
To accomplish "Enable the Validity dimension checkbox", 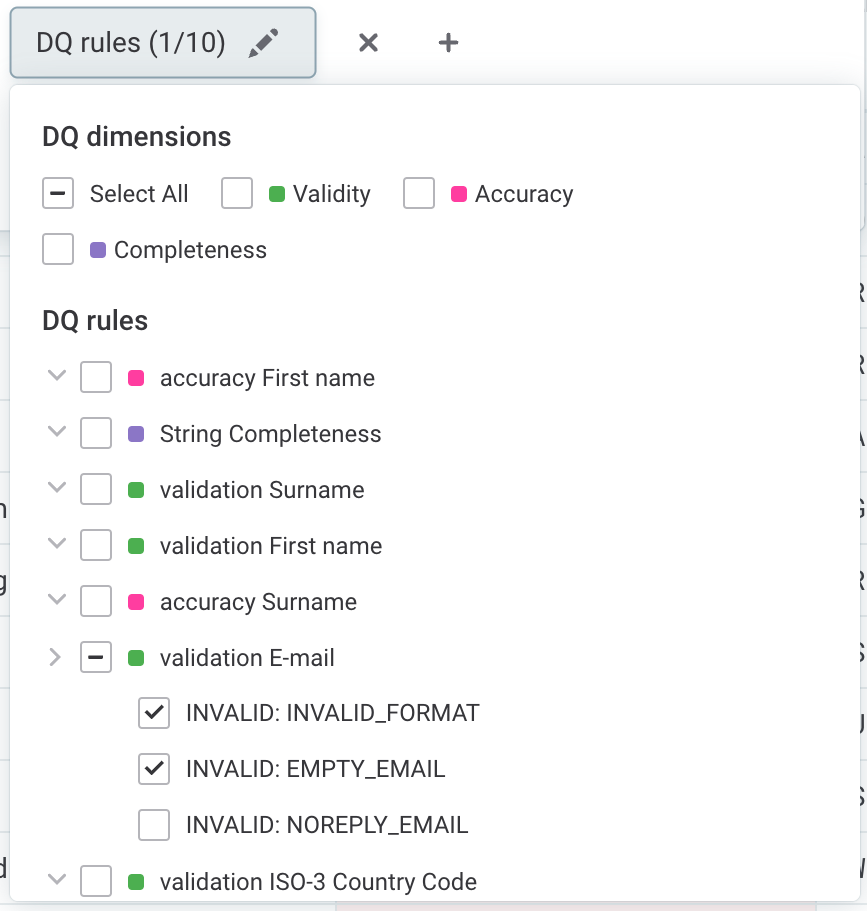I will pyautogui.click(x=237, y=193).
